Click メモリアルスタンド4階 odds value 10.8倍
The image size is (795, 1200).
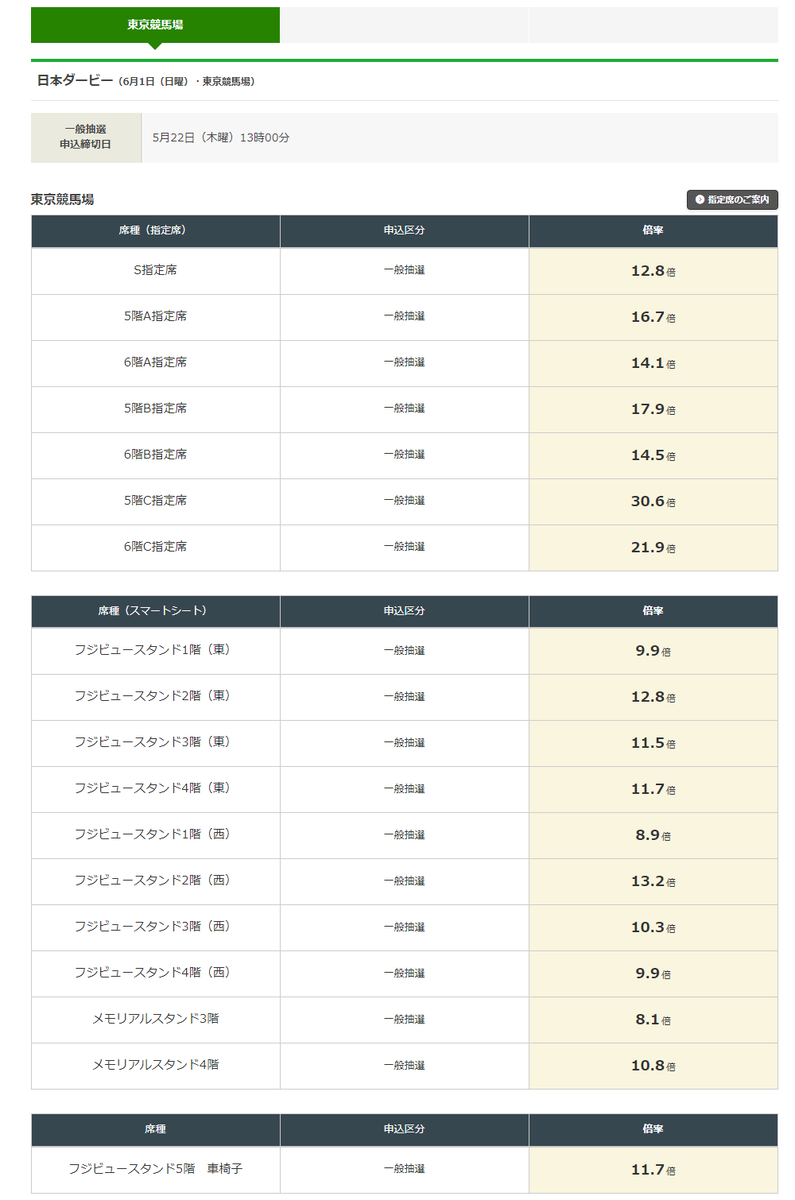pyautogui.click(x=653, y=1065)
